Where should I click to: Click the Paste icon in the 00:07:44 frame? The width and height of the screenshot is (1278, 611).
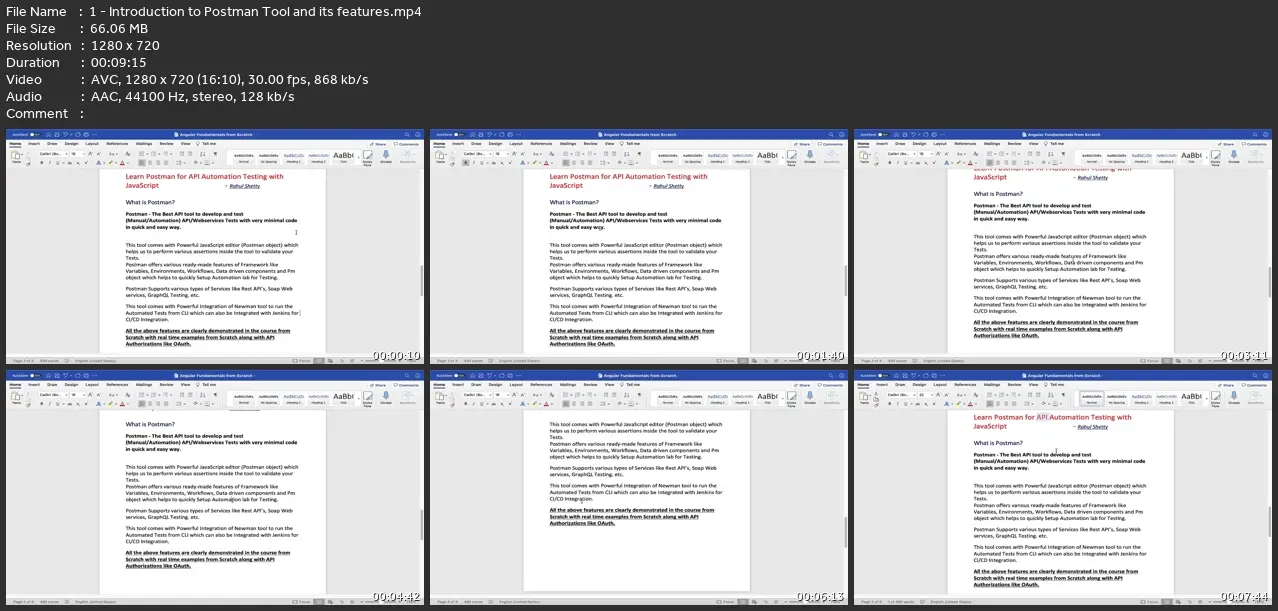[863, 398]
